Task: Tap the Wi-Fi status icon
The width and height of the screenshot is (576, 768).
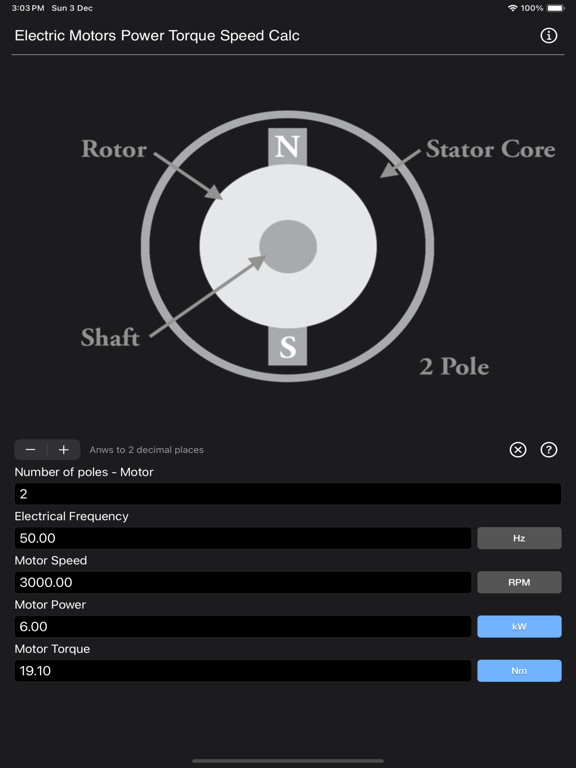Action: point(512,8)
